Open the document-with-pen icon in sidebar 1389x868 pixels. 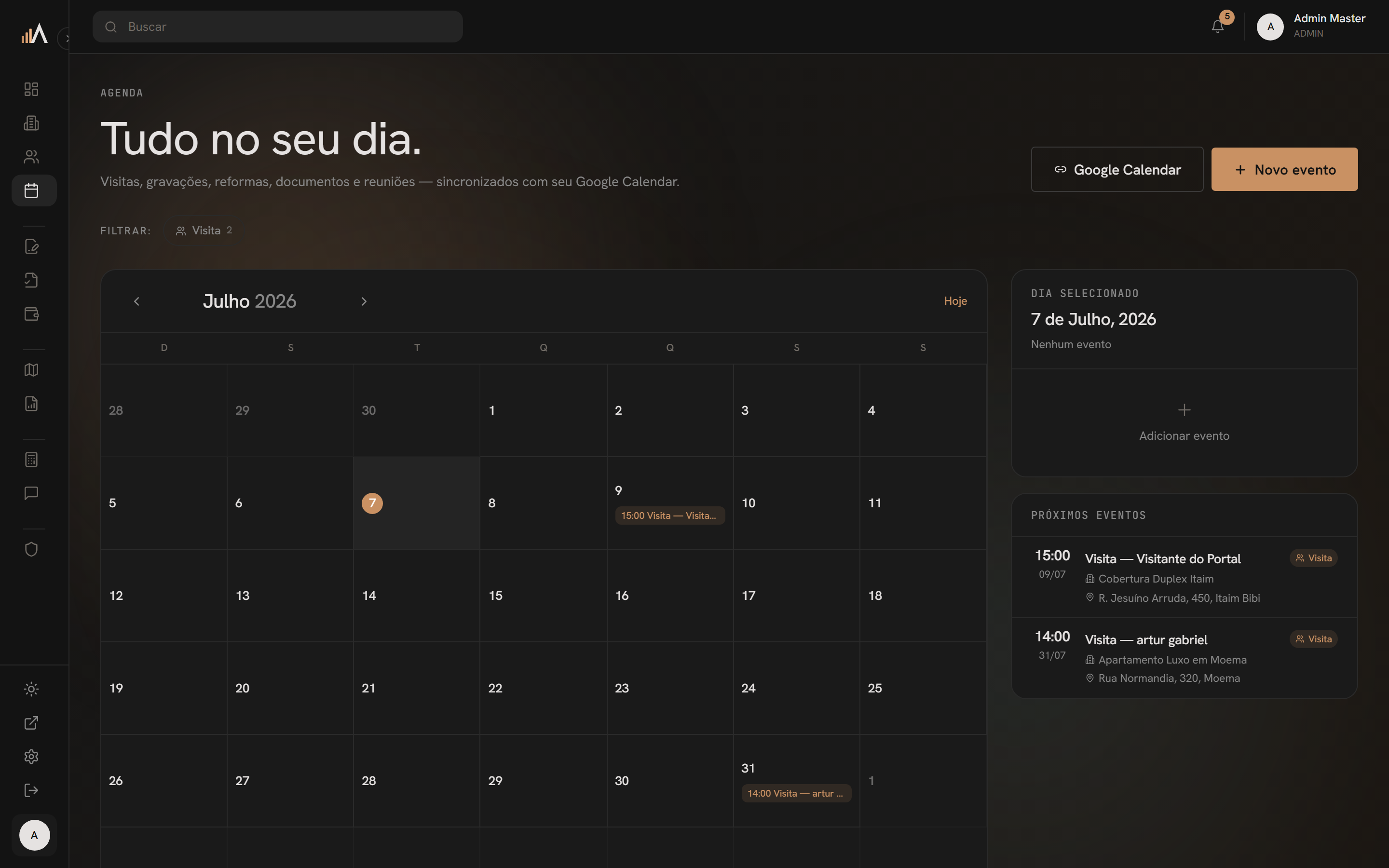point(31,246)
